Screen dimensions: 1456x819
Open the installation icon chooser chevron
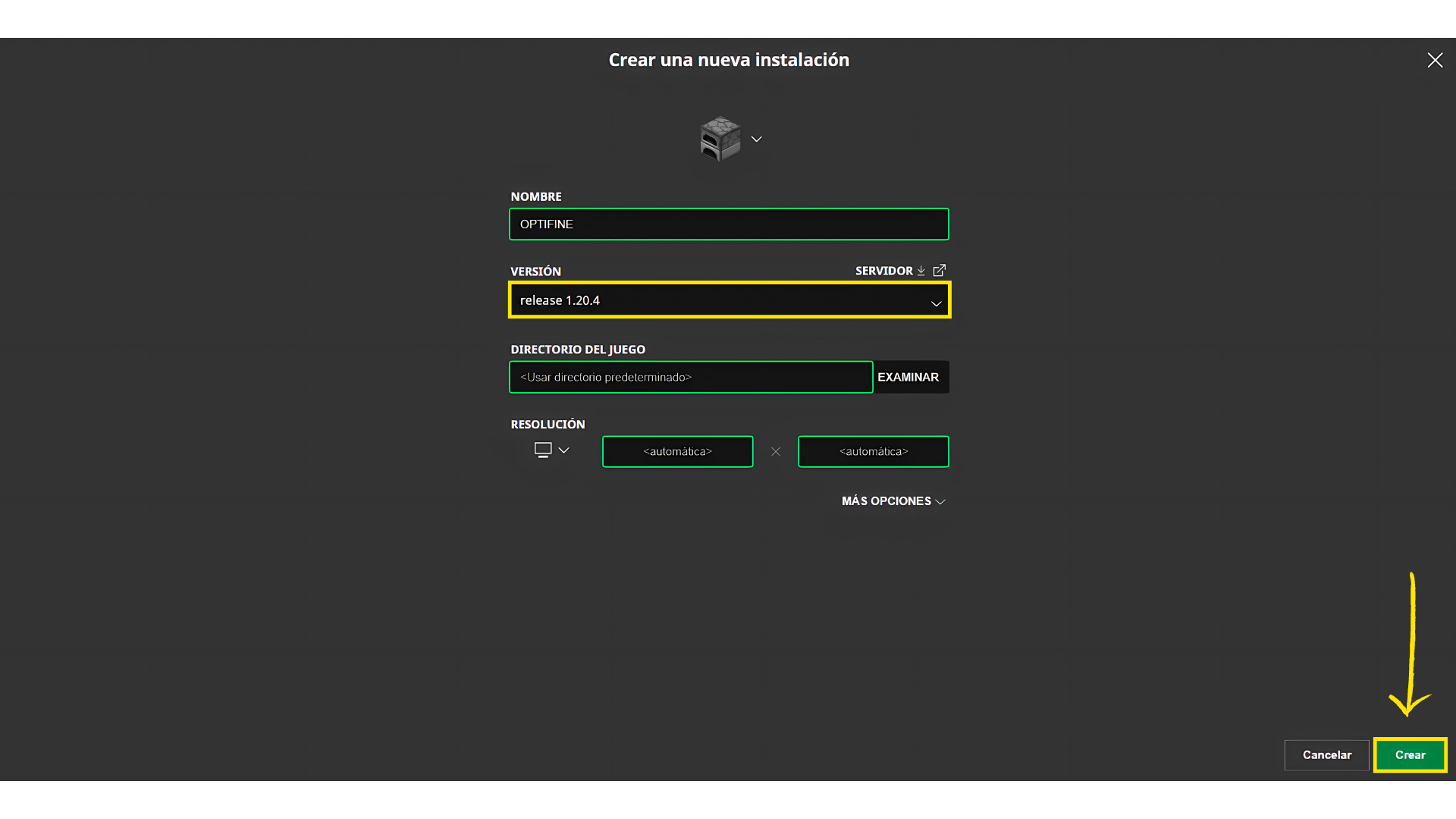point(756,139)
